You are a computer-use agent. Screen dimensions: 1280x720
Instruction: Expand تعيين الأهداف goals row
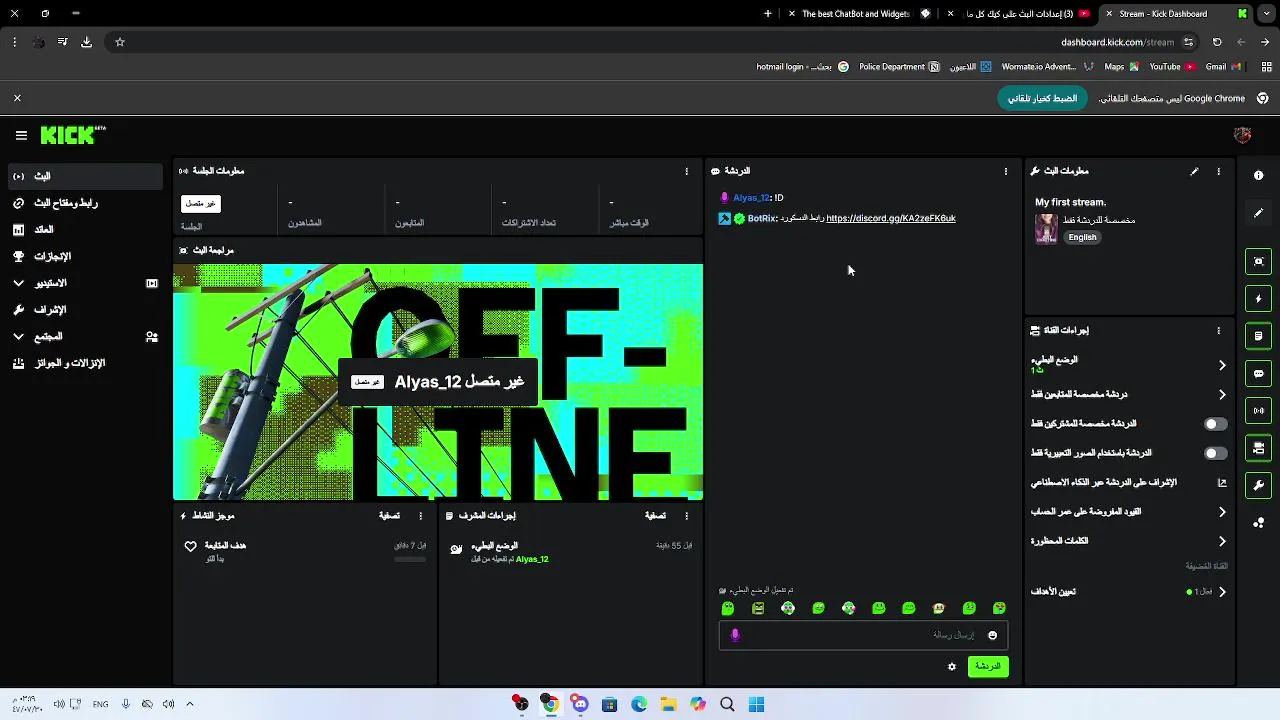(x=1128, y=592)
